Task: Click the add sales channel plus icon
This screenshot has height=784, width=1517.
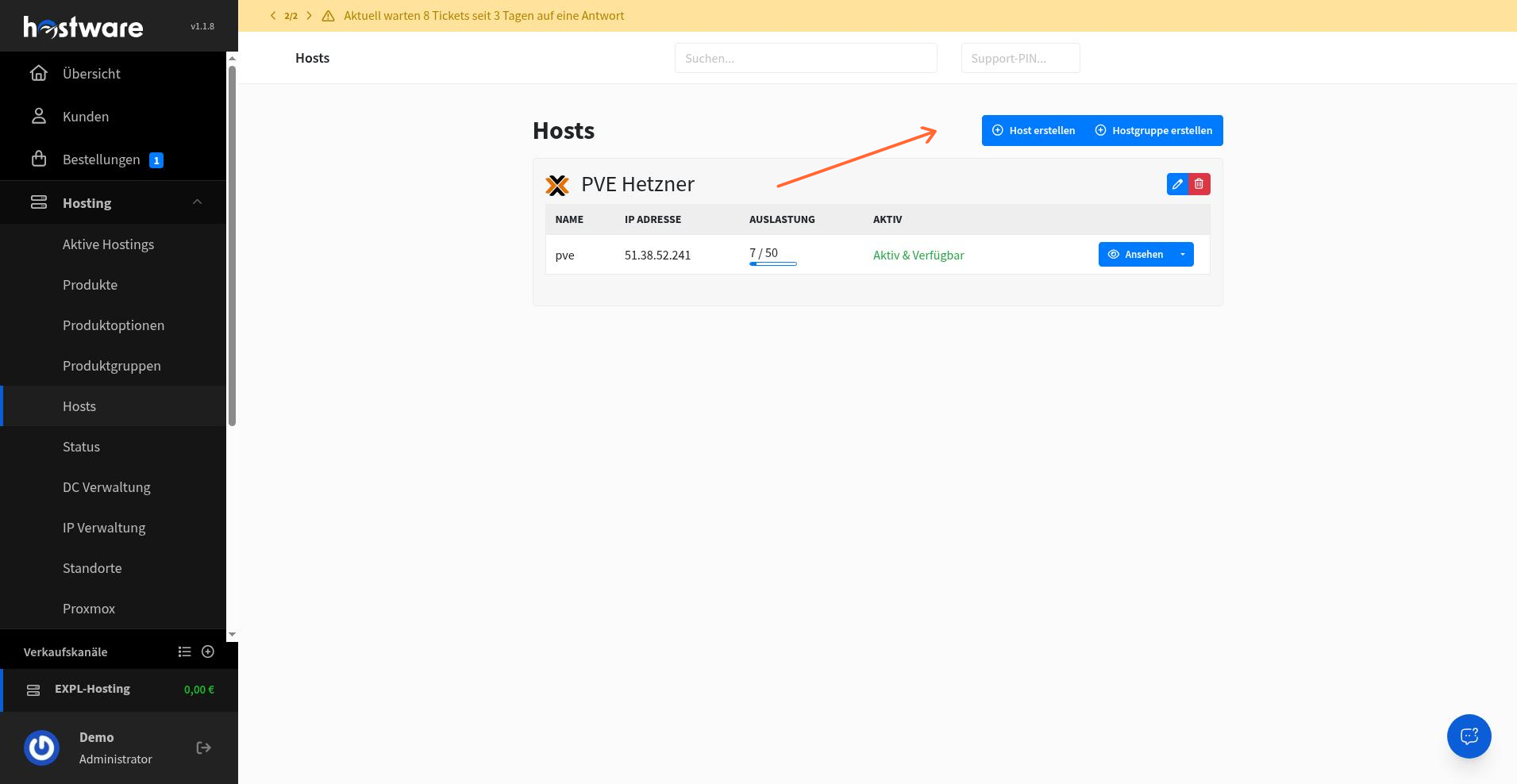Action: coord(208,651)
